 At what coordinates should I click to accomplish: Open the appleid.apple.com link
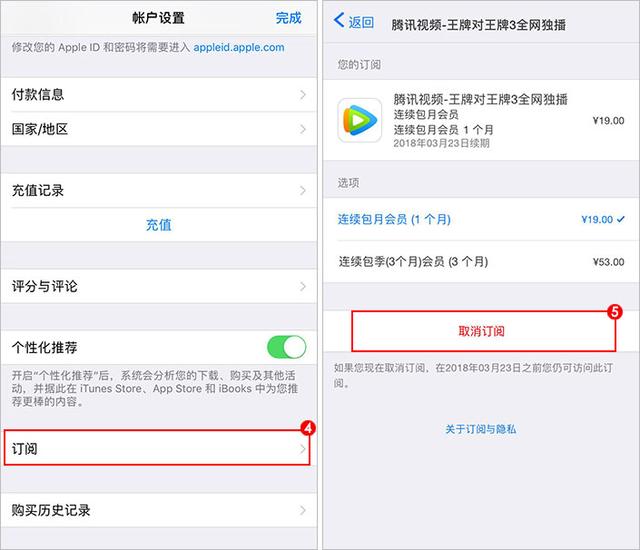click(239, 47)
